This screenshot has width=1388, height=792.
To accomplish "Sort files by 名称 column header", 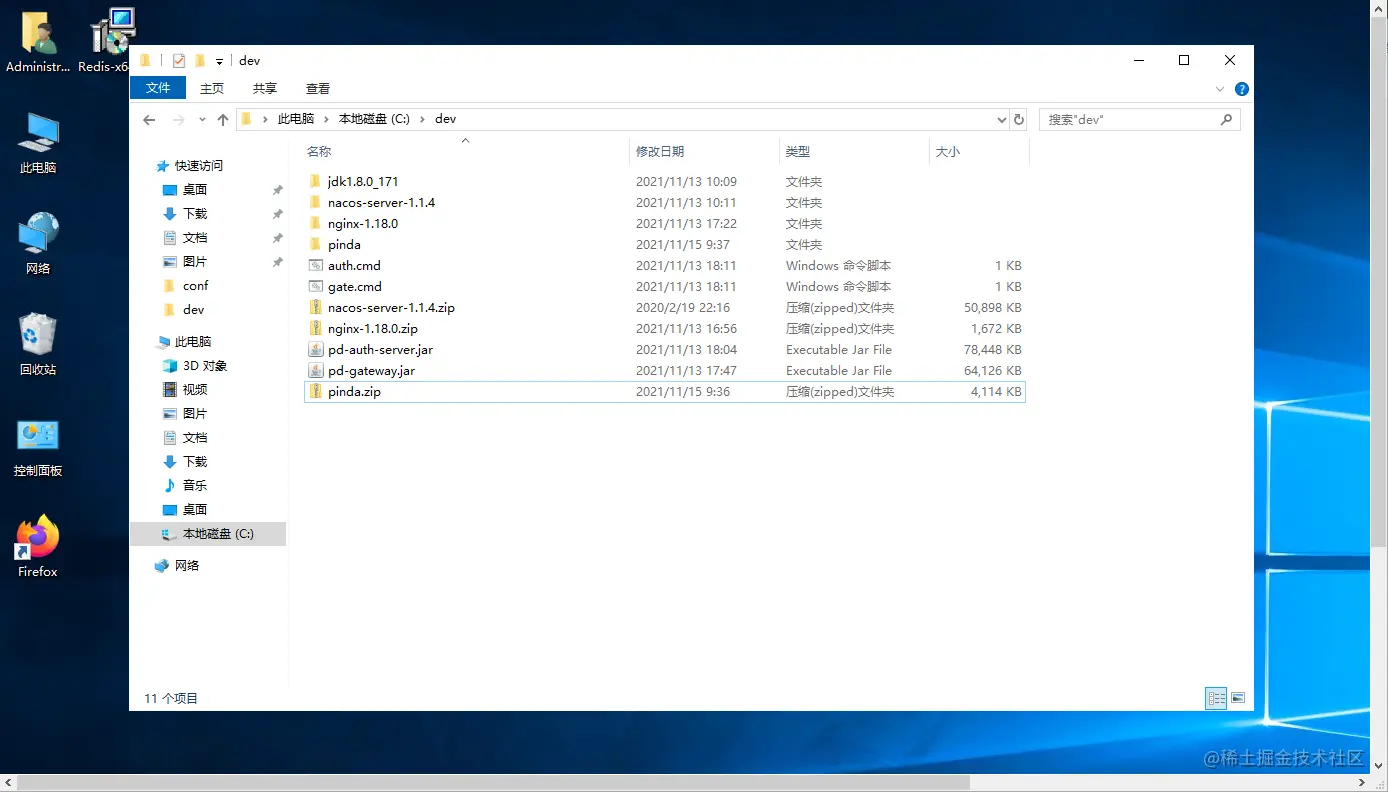I will point(465,152).
